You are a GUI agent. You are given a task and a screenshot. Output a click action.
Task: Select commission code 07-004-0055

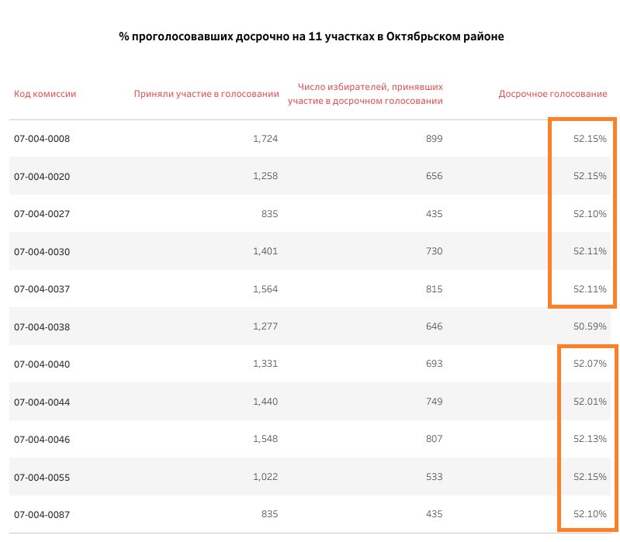42,477
